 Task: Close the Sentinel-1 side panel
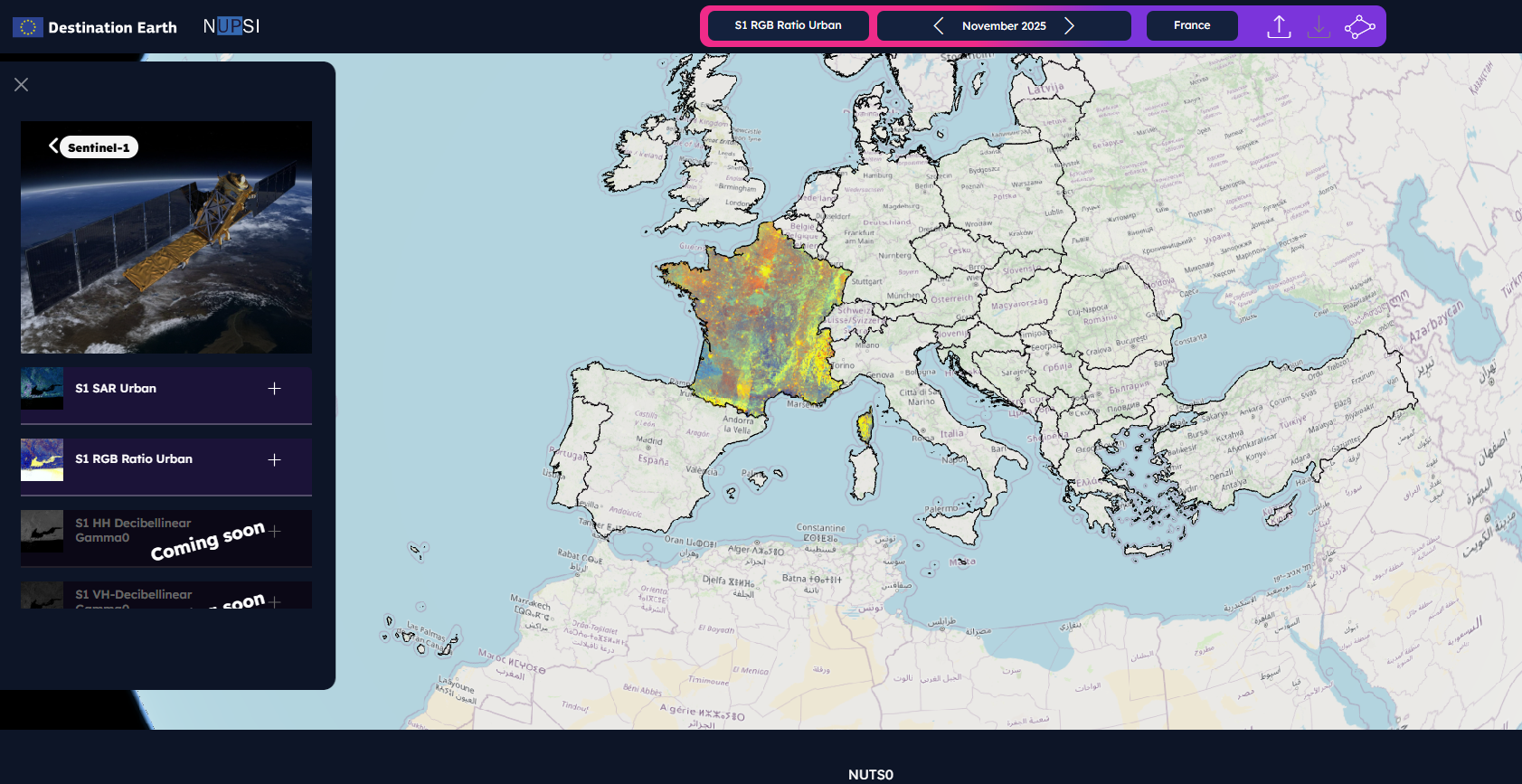[x=22, y=84]
